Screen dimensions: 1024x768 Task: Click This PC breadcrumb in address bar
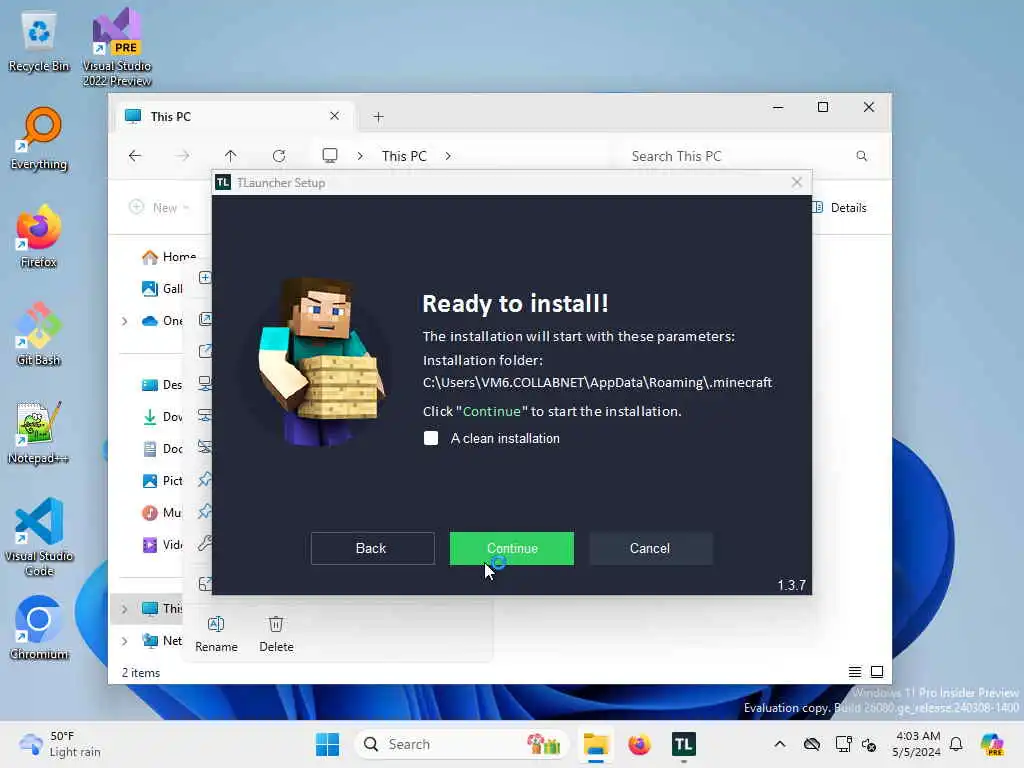coord(404,156)
